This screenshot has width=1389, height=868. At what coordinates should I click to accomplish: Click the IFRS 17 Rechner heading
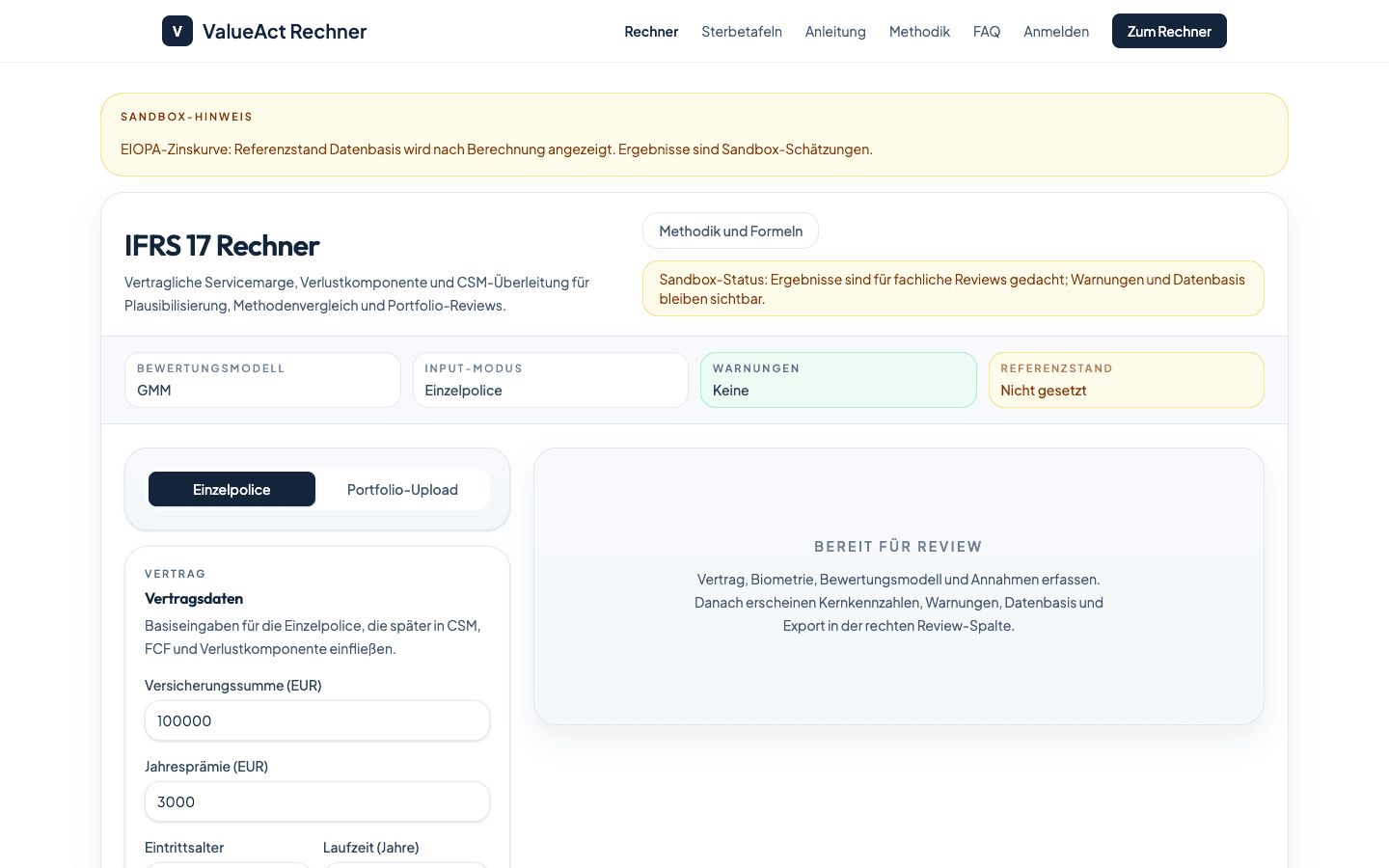[222, 246]
